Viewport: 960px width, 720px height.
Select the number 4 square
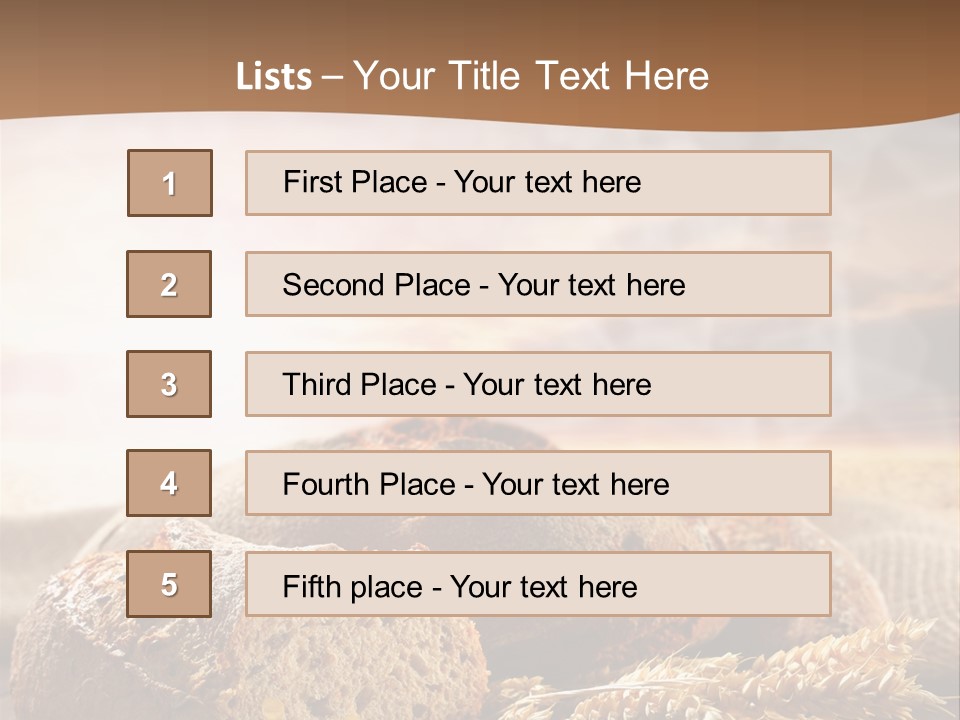click(x=169, y=484)
